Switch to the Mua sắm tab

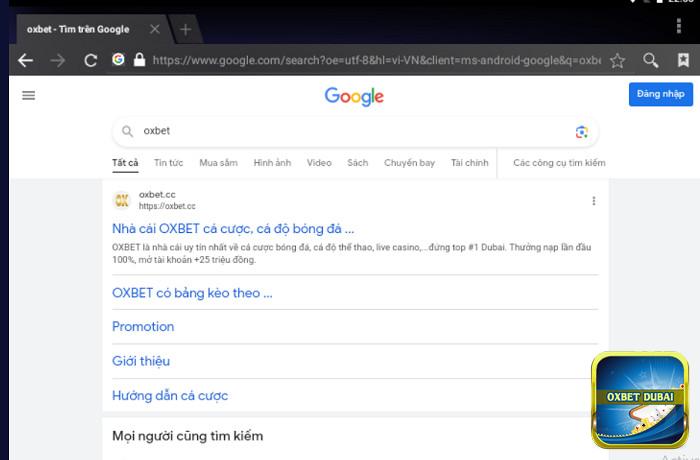(218, 163)
